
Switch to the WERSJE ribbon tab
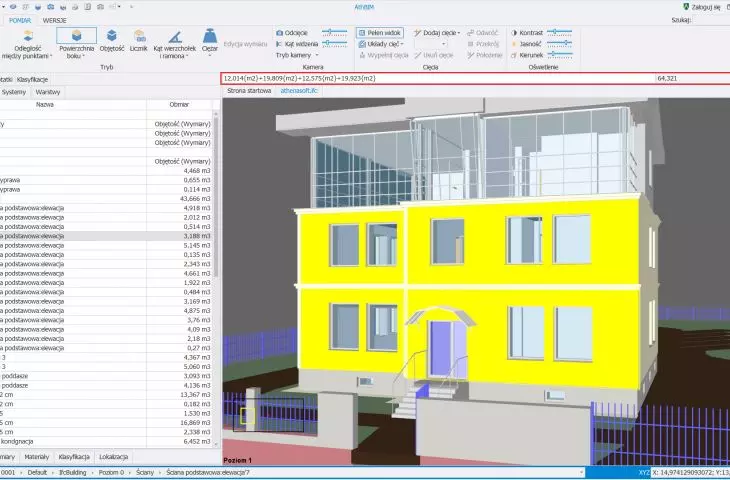coord(54,20)
